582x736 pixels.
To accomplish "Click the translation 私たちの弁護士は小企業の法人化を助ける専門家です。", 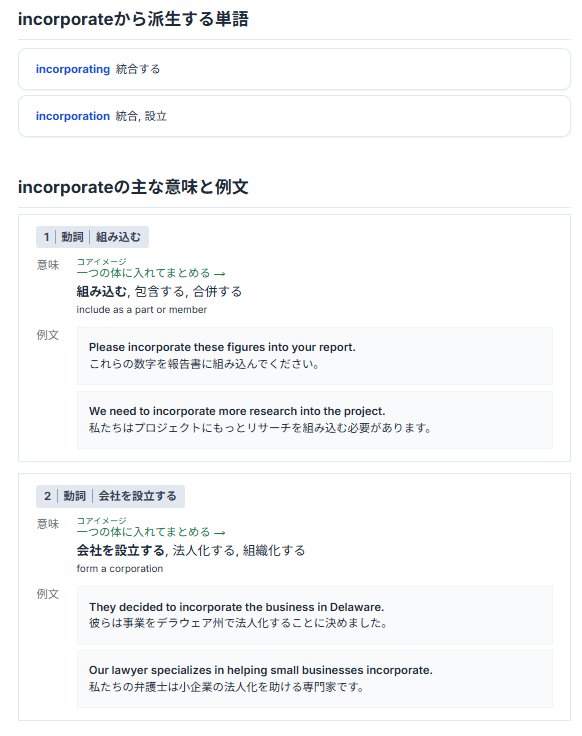I will click(x=227, y=687).
